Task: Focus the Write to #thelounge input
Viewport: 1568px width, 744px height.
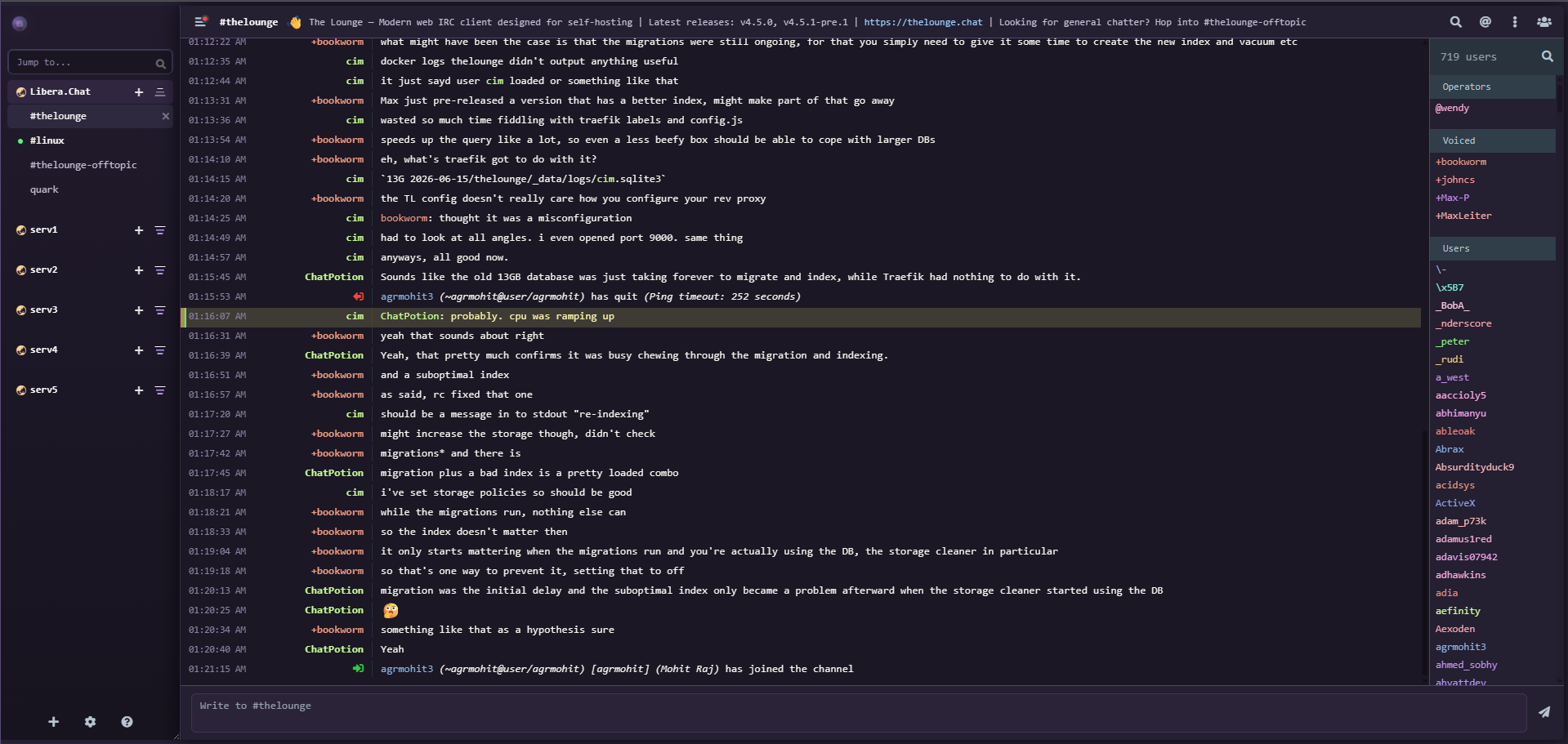Action: pyautogui.click(x=858, y=712)
